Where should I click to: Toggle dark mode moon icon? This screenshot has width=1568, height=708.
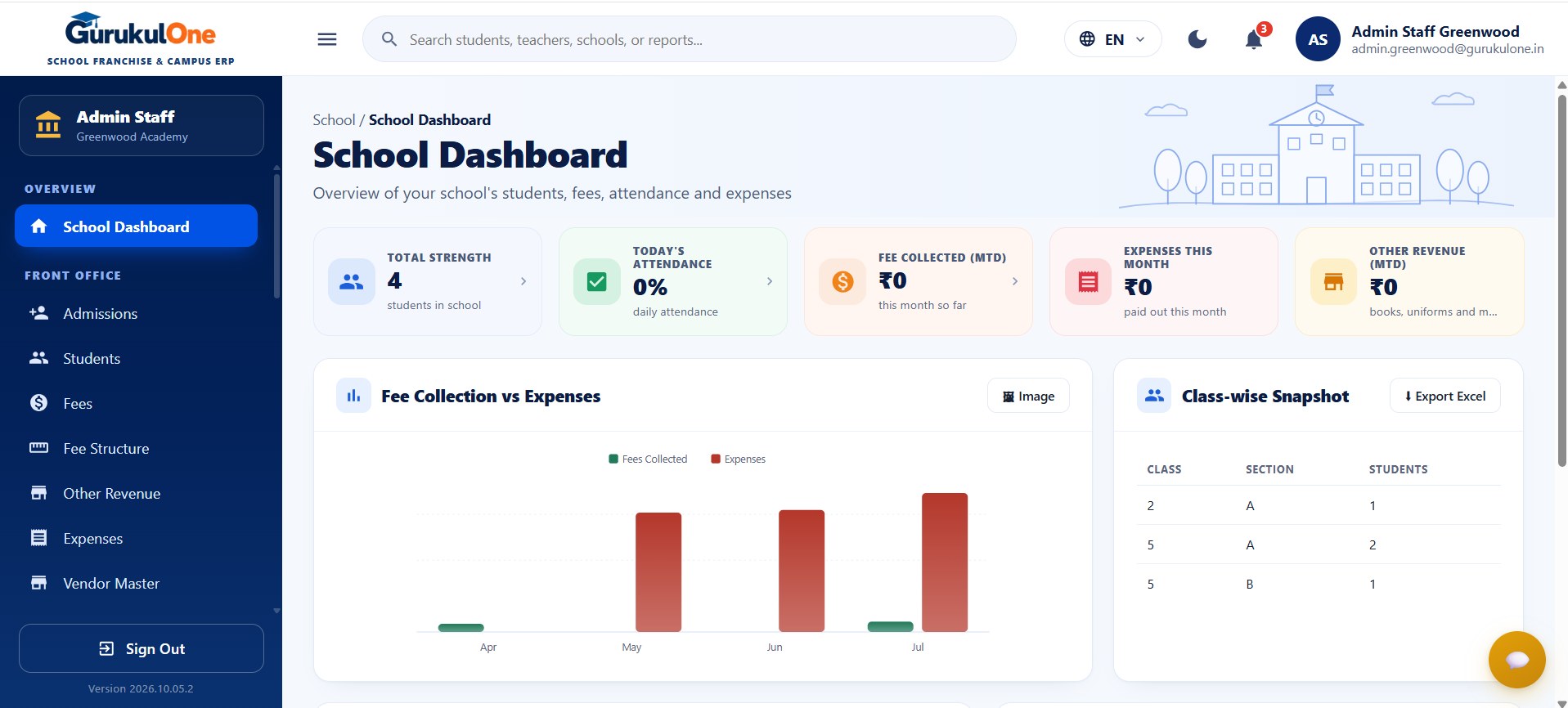pyautogui.click(x=1197, y=39)
